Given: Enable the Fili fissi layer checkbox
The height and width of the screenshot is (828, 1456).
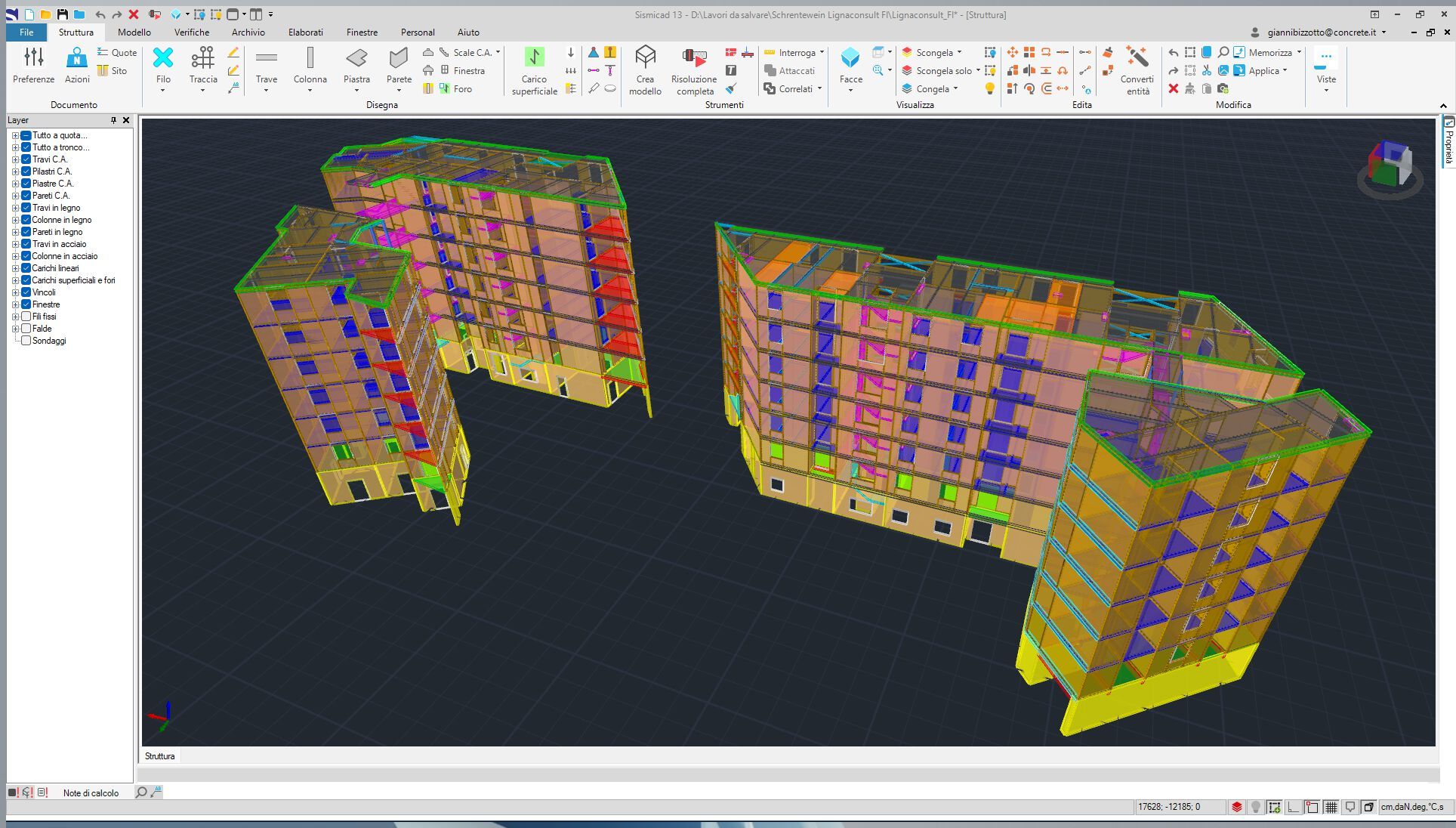Looking at the screenshot, I should pos(26,317).
